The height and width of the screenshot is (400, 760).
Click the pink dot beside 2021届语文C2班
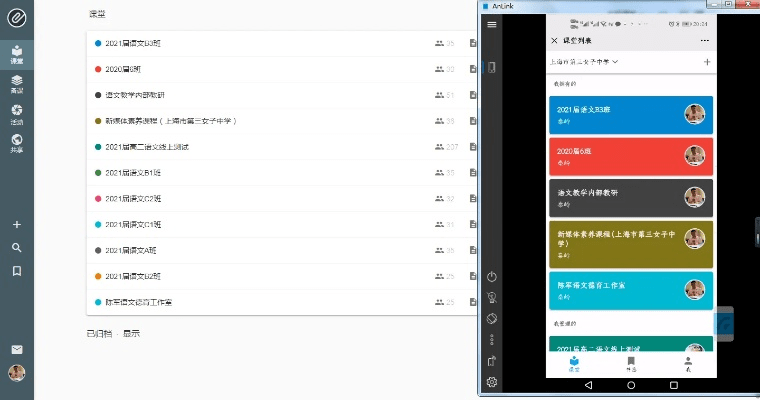click(x=98, y=199)
